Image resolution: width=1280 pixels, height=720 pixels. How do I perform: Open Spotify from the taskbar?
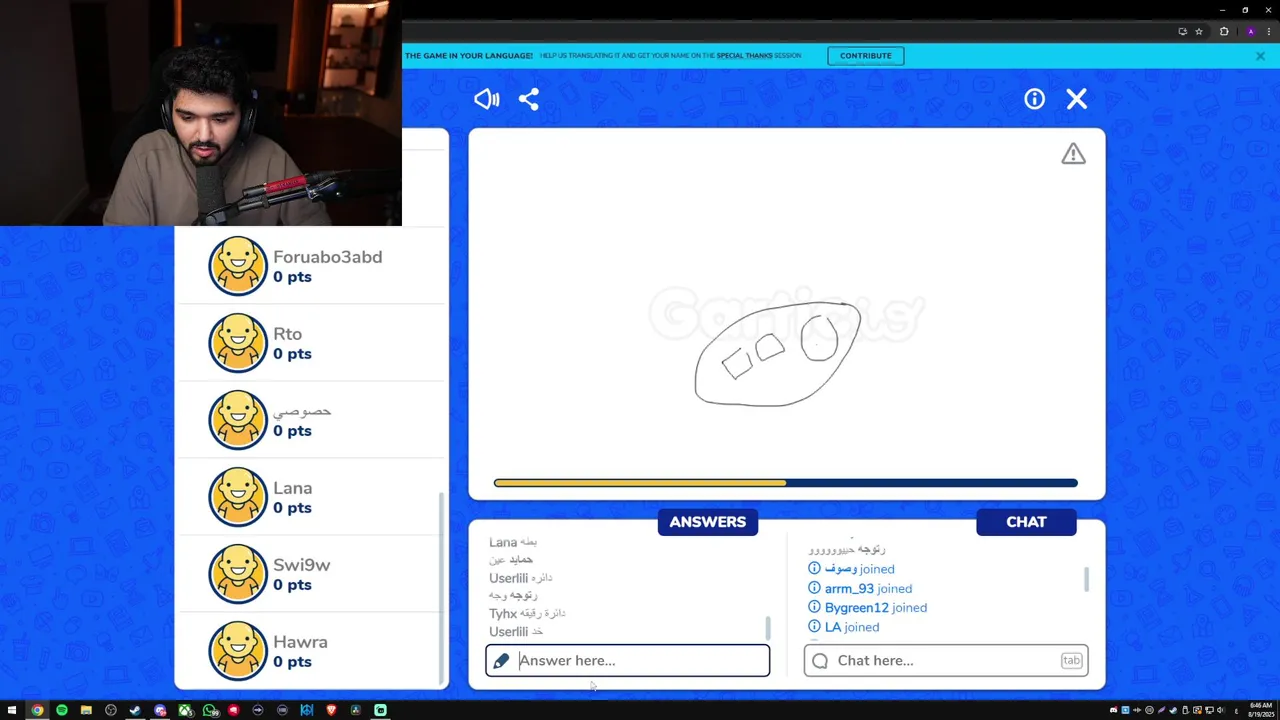click(x=62, y=710)
